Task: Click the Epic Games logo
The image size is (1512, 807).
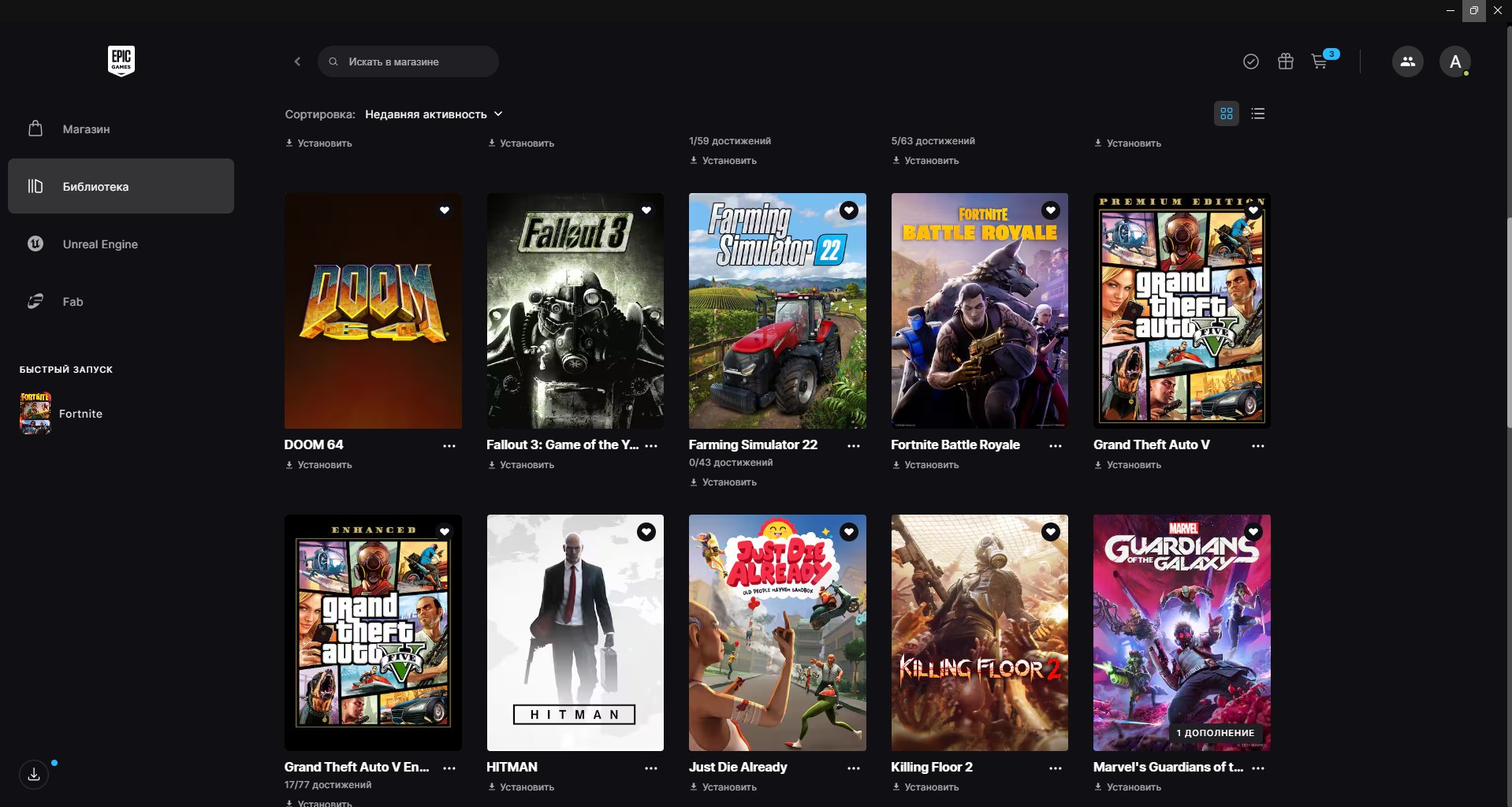Action: coord(121,61)
